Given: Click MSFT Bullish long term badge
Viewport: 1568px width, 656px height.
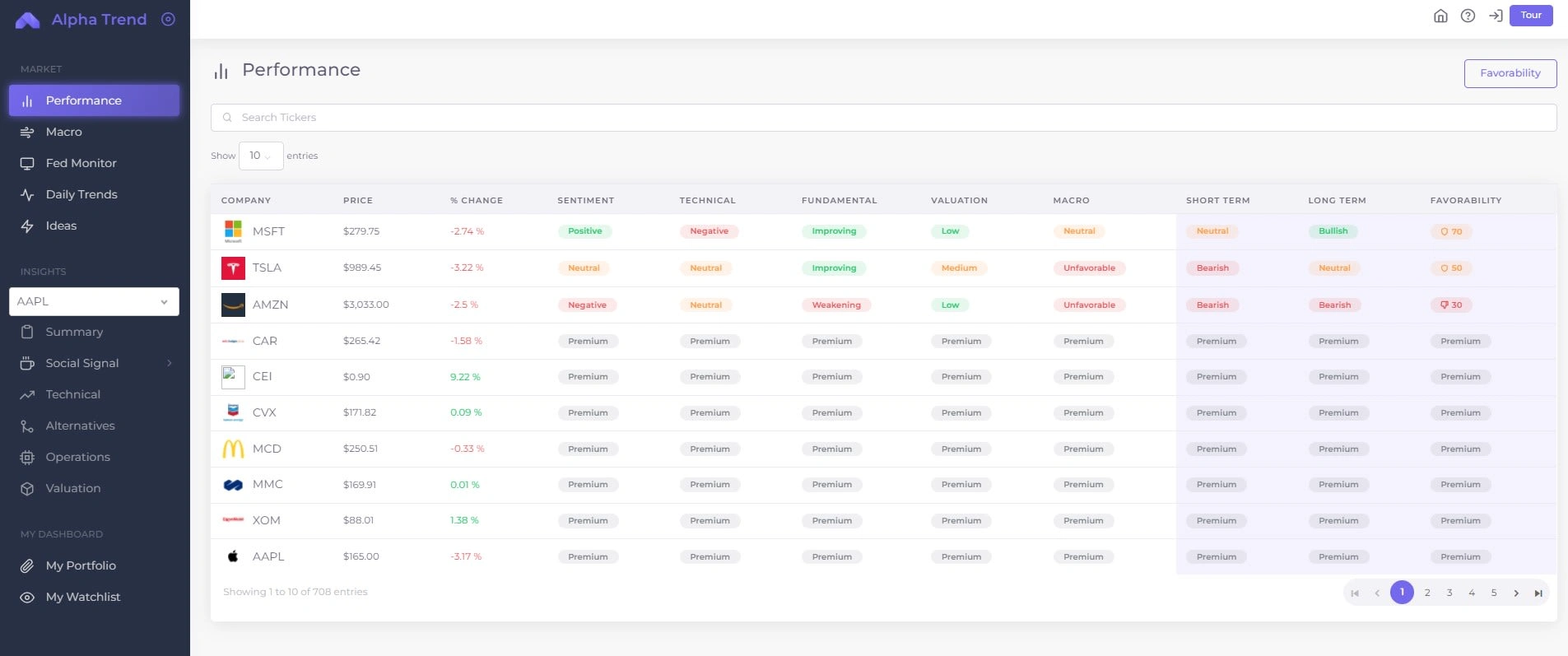Looking at the screenshot, I should (x=1333, y=231).
